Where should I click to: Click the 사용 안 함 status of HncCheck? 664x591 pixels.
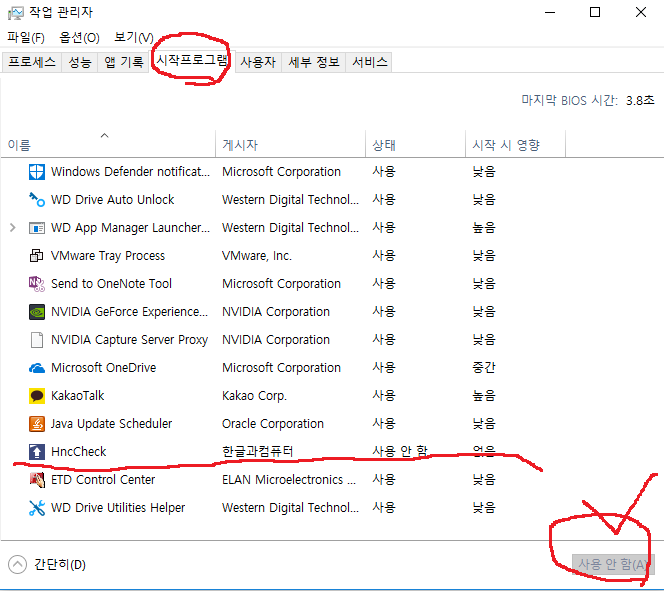(x=400, y=451)
